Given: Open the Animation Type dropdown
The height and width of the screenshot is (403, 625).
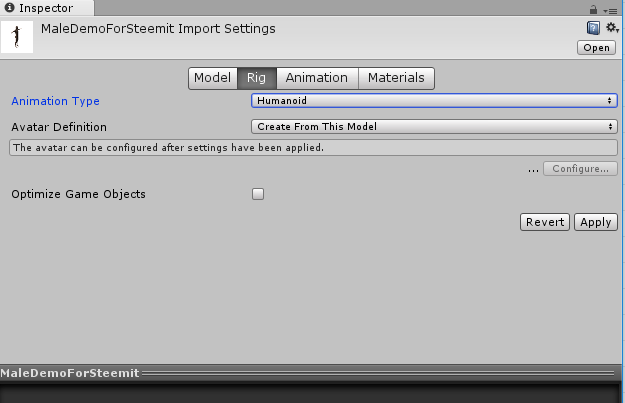Looking at the screenshot, I should click(433, 100).
